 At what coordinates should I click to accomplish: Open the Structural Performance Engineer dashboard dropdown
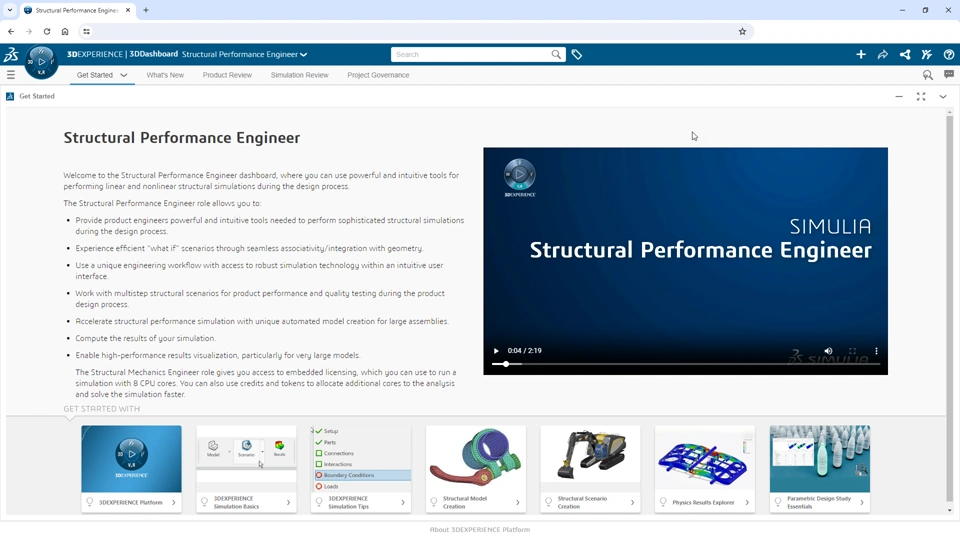pyautogui.click(x=244, y=55)
